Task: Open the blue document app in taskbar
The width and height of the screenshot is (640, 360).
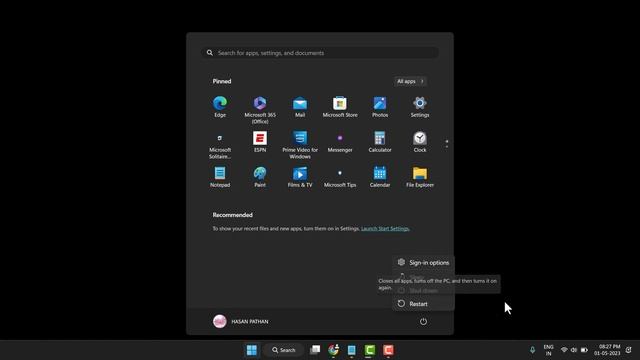Action: click(x=351, y=350)
